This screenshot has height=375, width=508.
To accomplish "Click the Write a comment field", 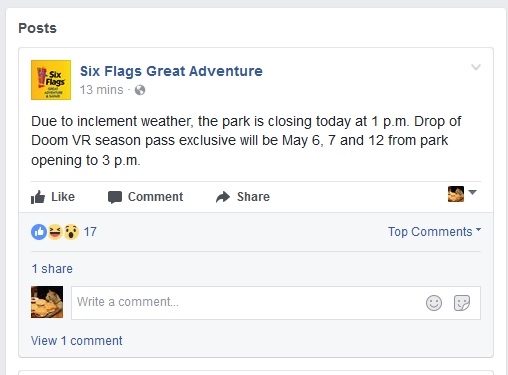I will coord(276,303).
